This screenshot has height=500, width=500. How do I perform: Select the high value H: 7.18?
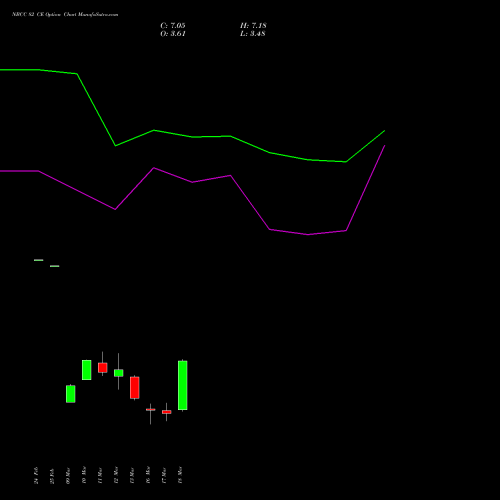click(253, 26)
